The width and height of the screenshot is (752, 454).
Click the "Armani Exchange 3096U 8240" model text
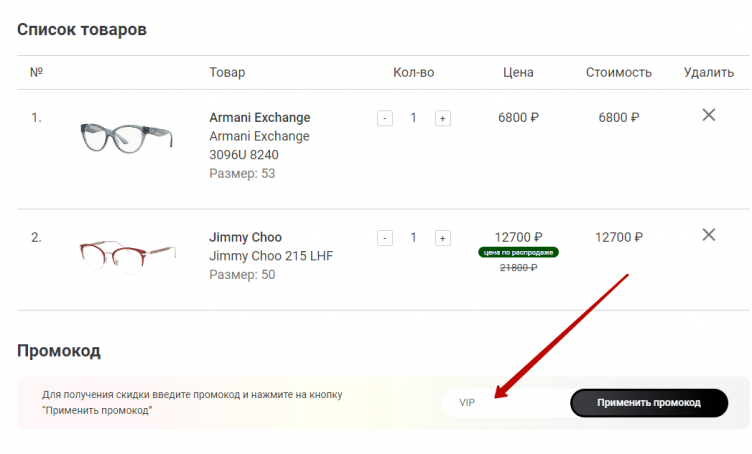259,145
